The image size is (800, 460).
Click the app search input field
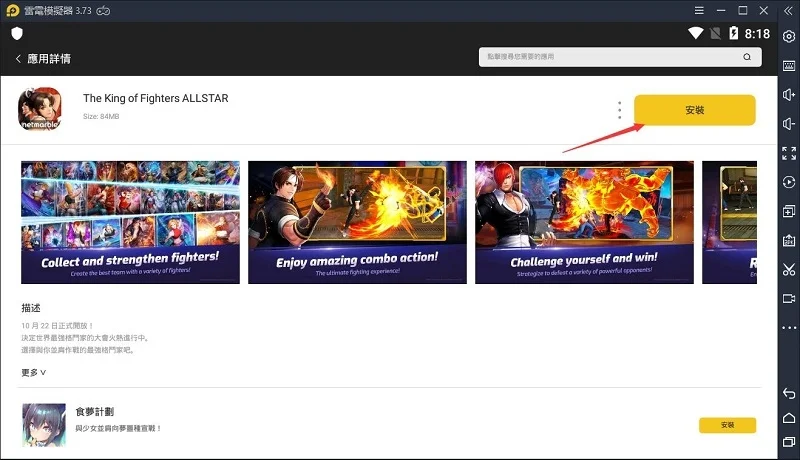[x=619, y=57]
